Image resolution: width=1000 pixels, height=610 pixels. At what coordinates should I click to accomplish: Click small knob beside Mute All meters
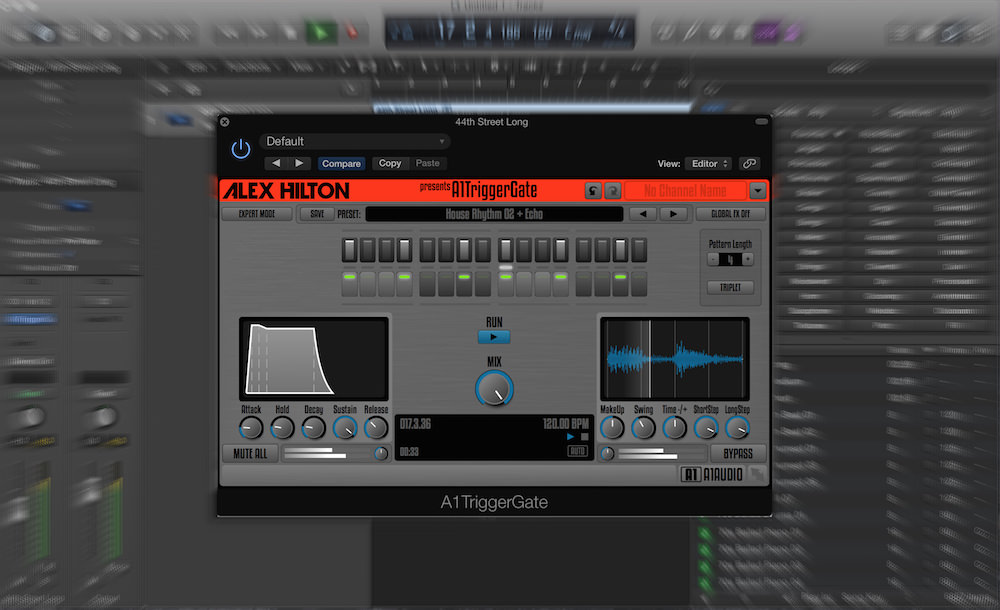click(381, 454)
